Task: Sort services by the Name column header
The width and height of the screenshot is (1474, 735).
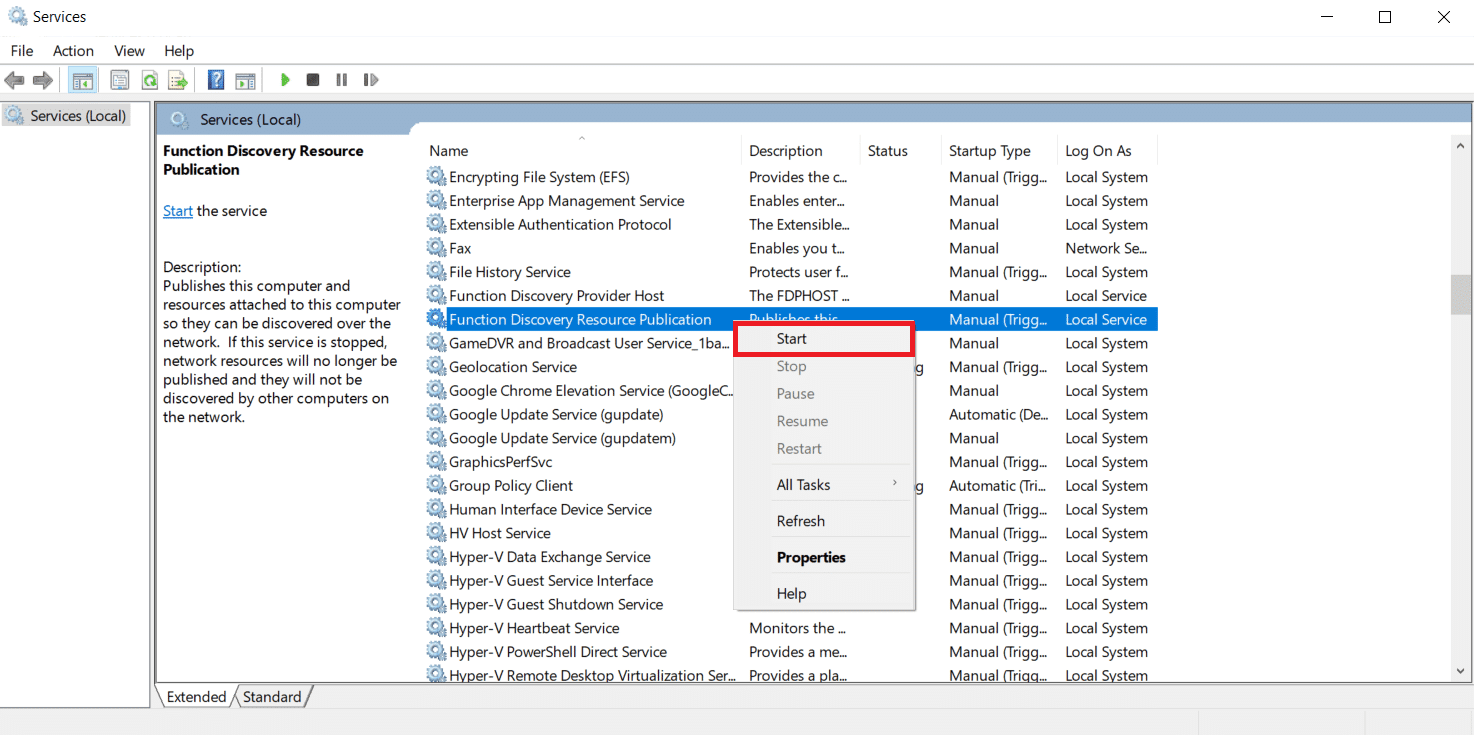Action: pyautogui.click(x=449, y=151)
